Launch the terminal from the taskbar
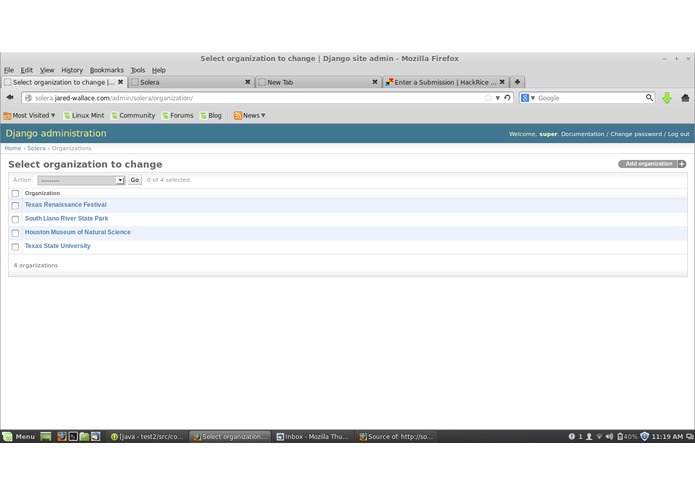 click(x=73, y=436)
